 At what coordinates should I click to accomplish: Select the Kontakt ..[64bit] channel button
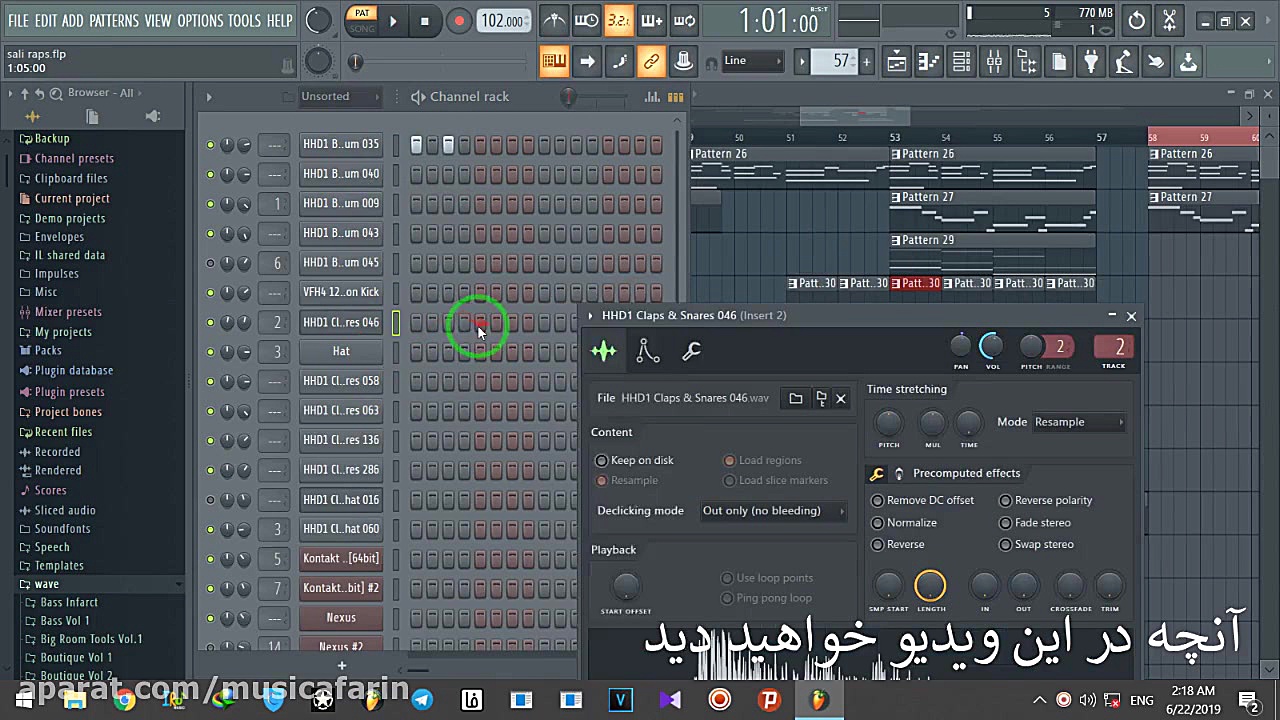pos(341,559)
